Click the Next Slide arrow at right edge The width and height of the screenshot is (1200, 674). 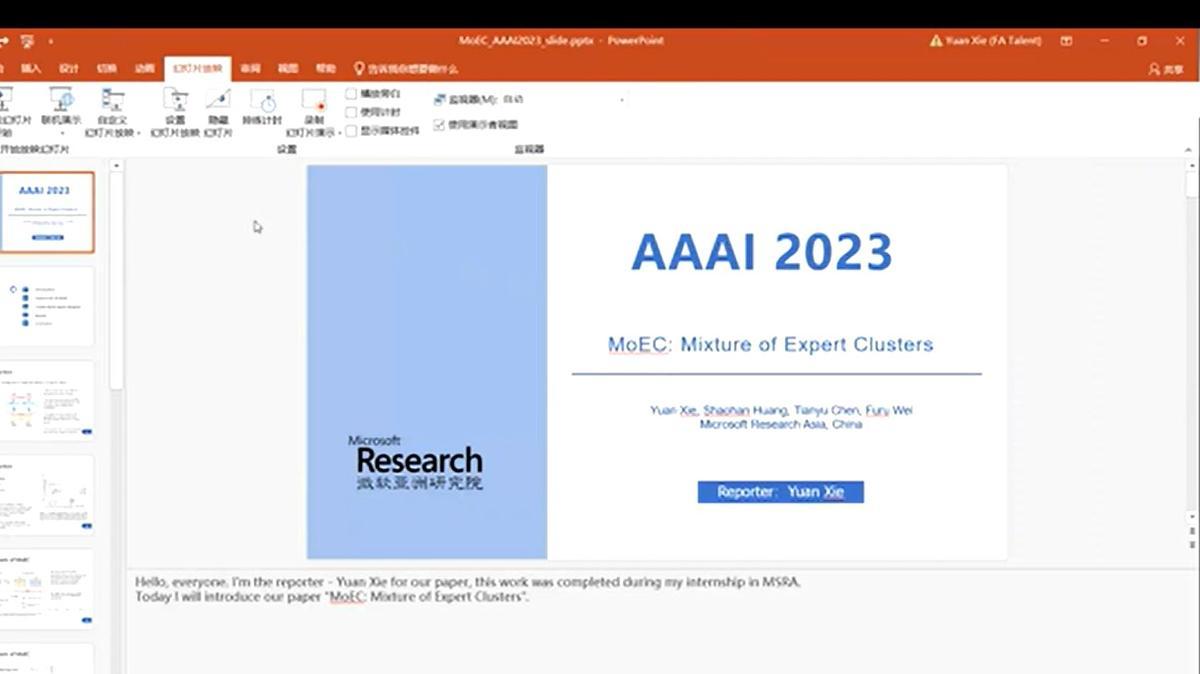click(x=1191, y=544)
